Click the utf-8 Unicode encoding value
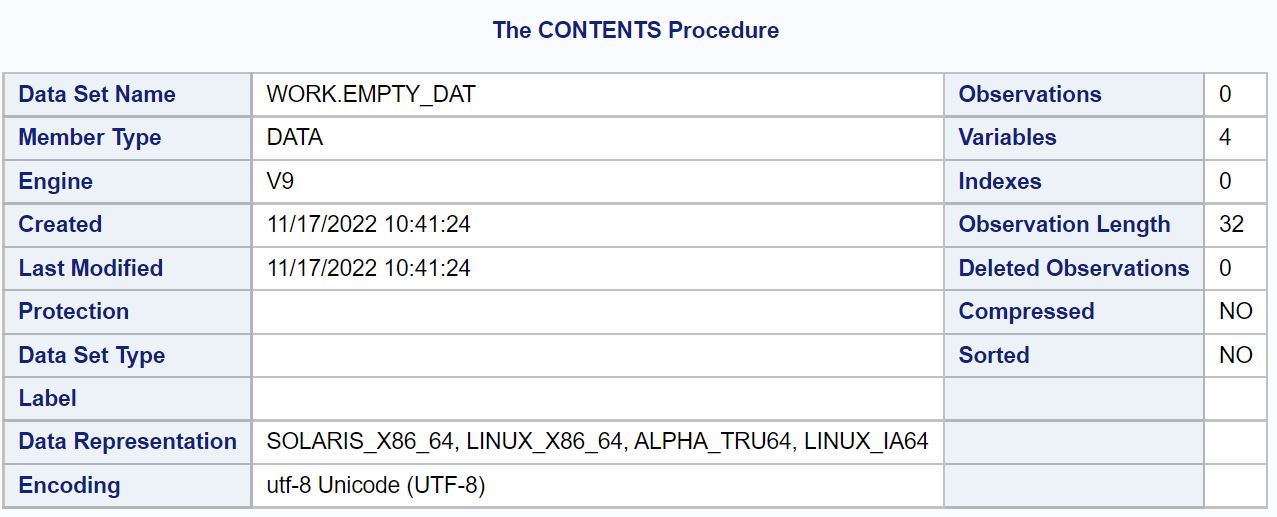This screenshot has width=1277, height=517. point(376,485)
